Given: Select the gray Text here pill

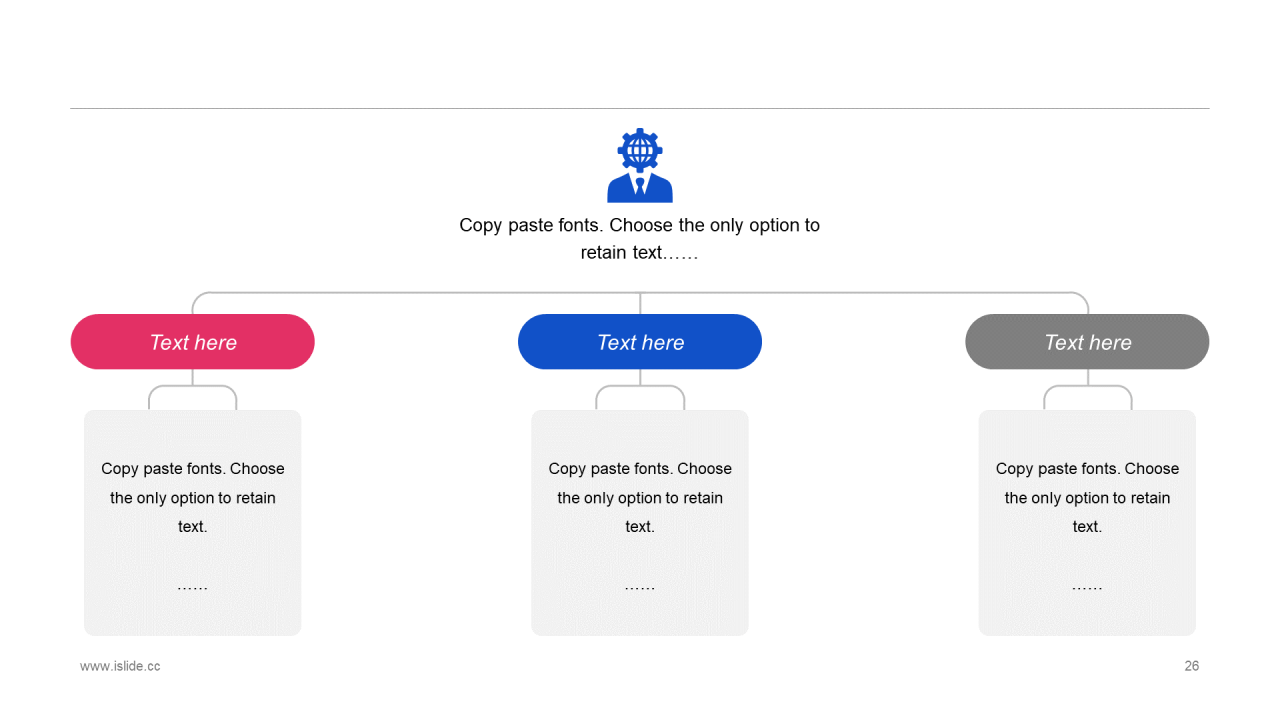Looking at the screenshot, I should (x=1087, y=342).
